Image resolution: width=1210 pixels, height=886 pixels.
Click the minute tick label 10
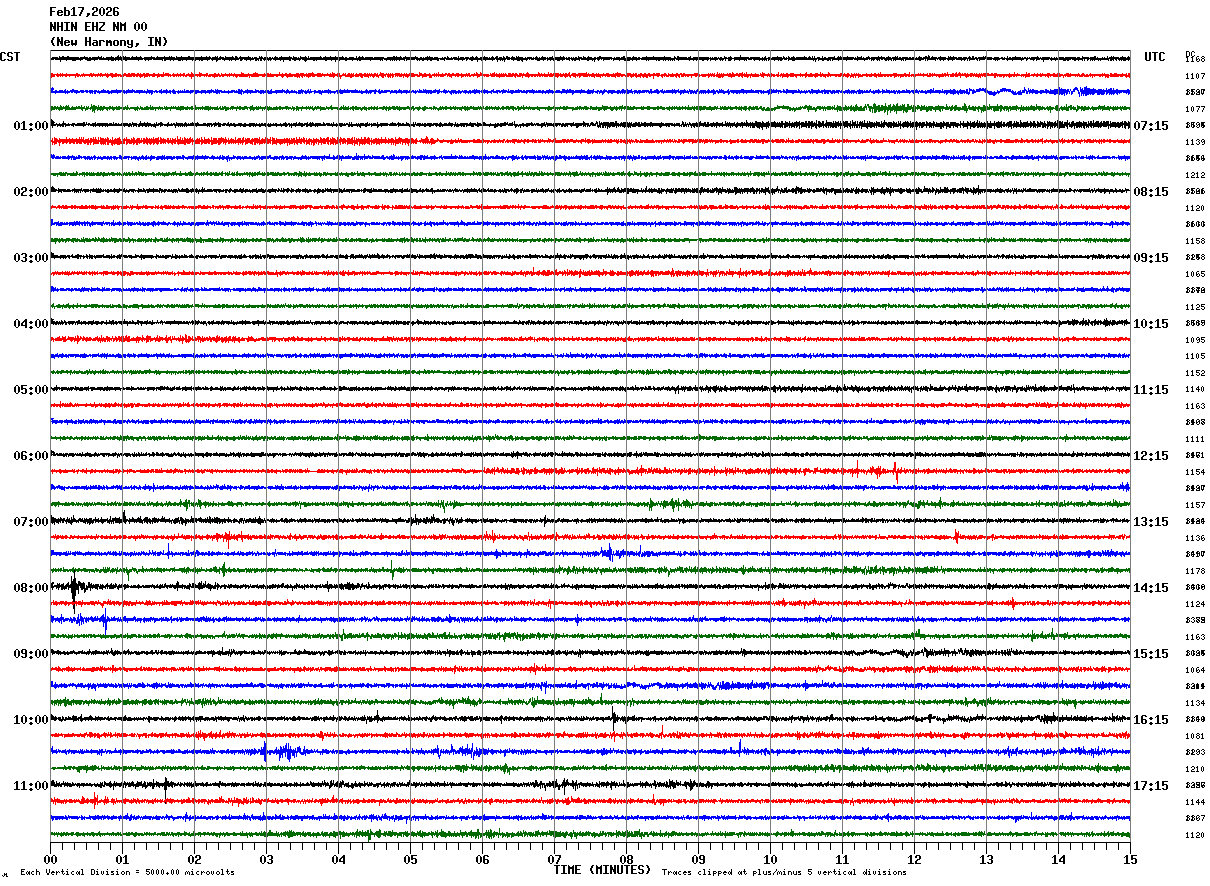770,859
